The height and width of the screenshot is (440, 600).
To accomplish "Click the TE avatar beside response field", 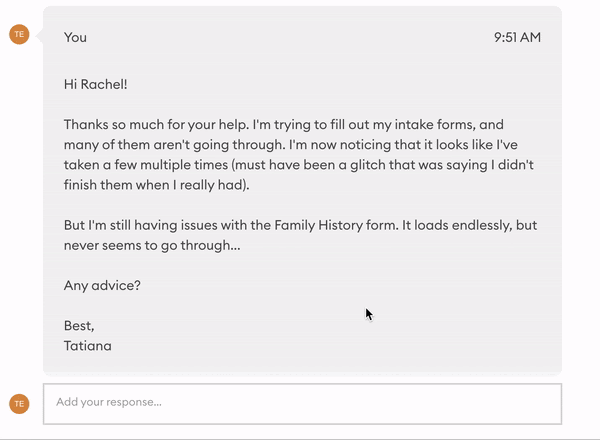I will pos(19,404).
